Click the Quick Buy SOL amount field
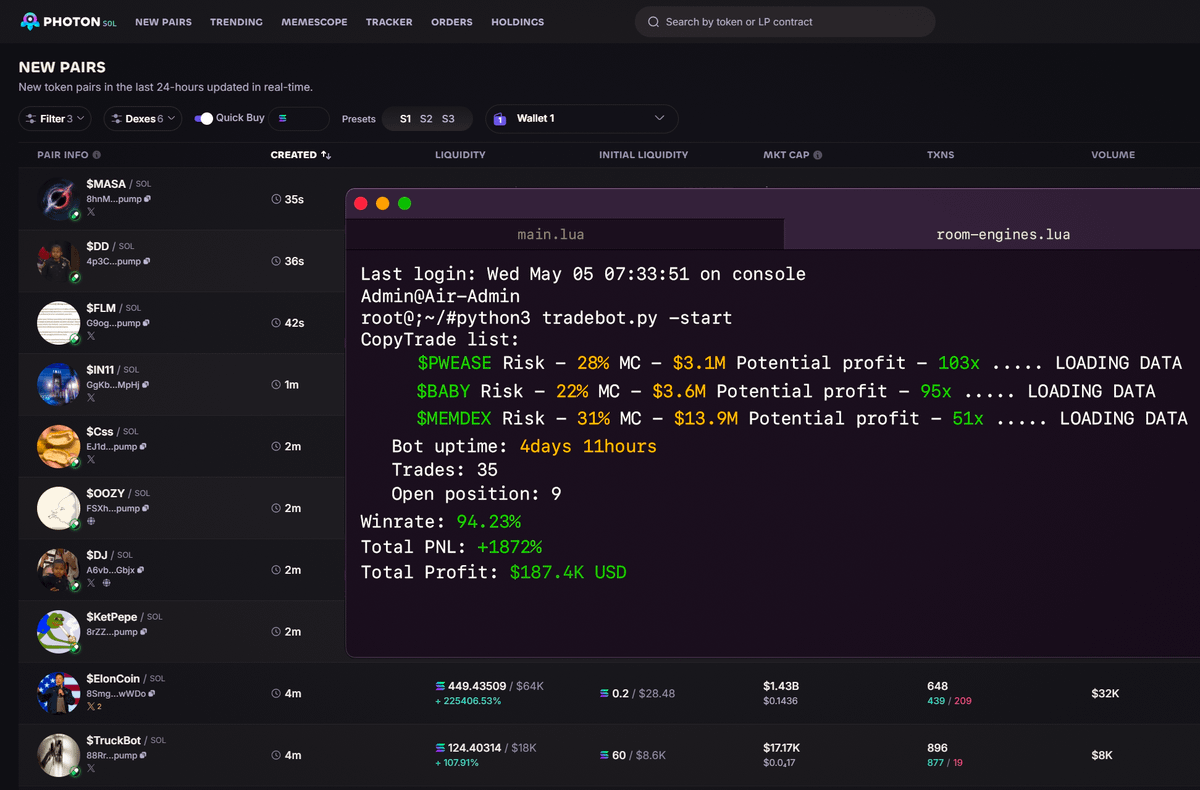 click(x=299, y=119)
